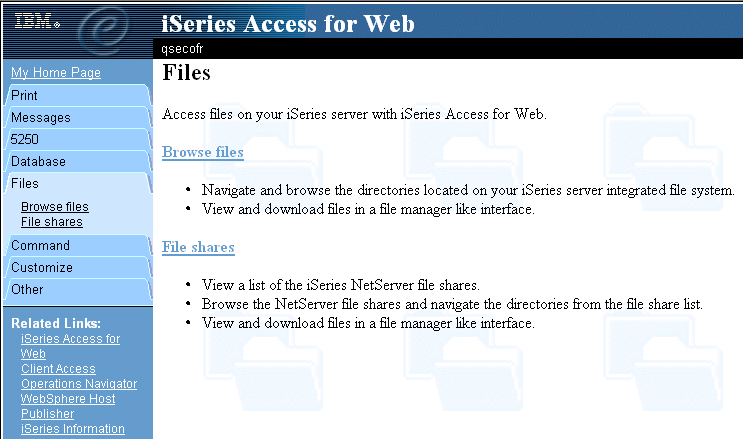743x439 pixels.
Task: Collapse the Files navigation tab
Action: point(78,183)
